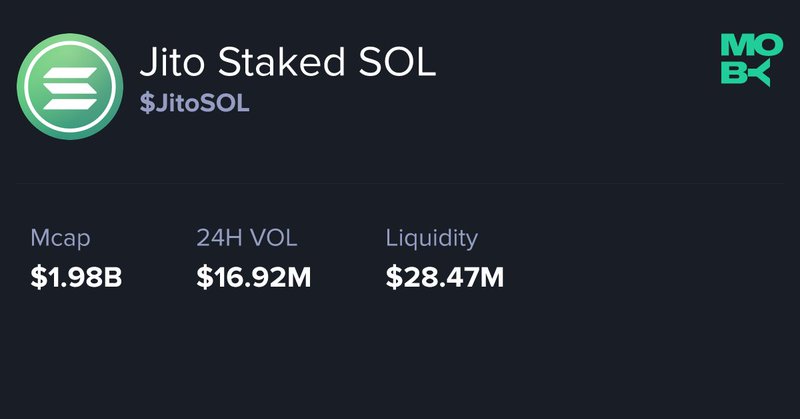Viewport: 800px width, 419px height.
Task: Select the $16.92M volume value
Action: click(254, 276)
